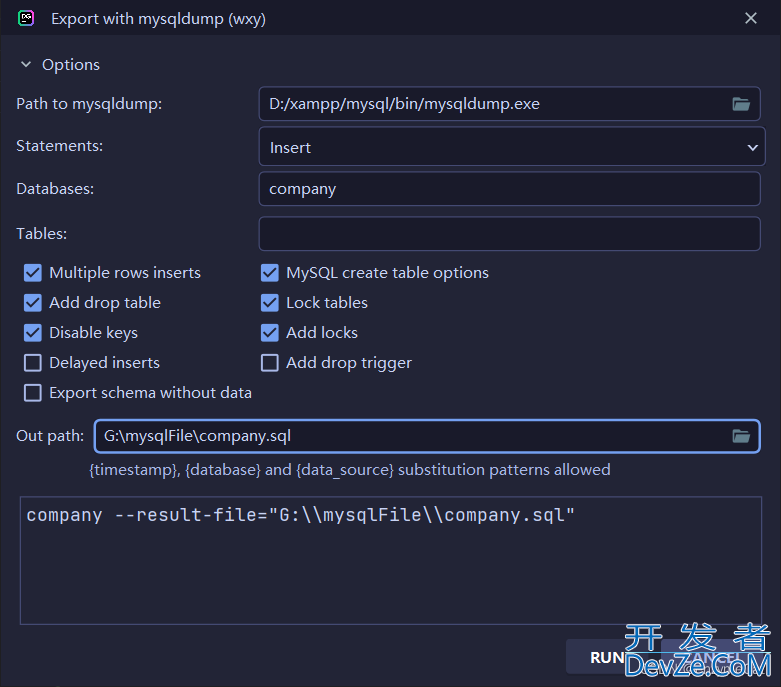The image size is (781, 687).
Task: Focus the Out path text field
Action: (x=410, y=436)
